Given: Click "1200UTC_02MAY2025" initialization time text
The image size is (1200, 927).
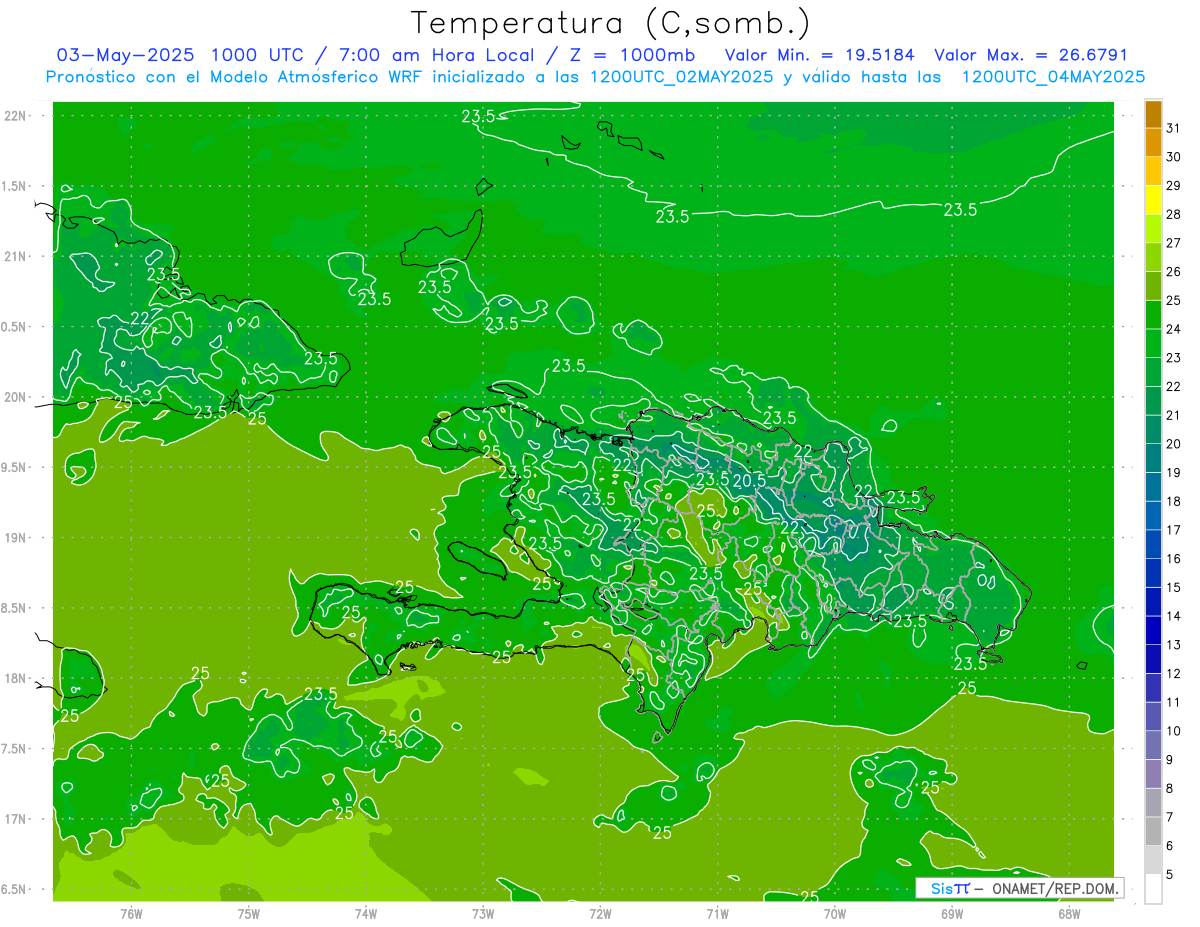Looking at the screenshot, I should [x=677, y=77].
